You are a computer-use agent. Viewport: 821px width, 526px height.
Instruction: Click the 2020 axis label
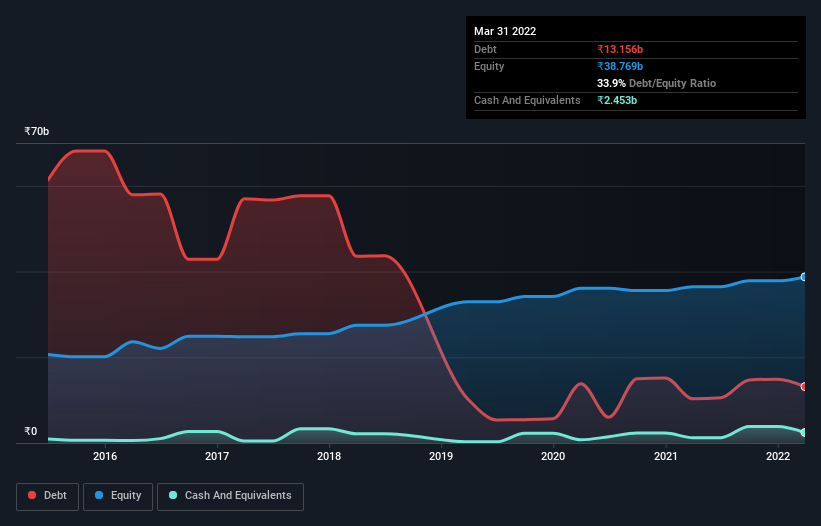553,456
